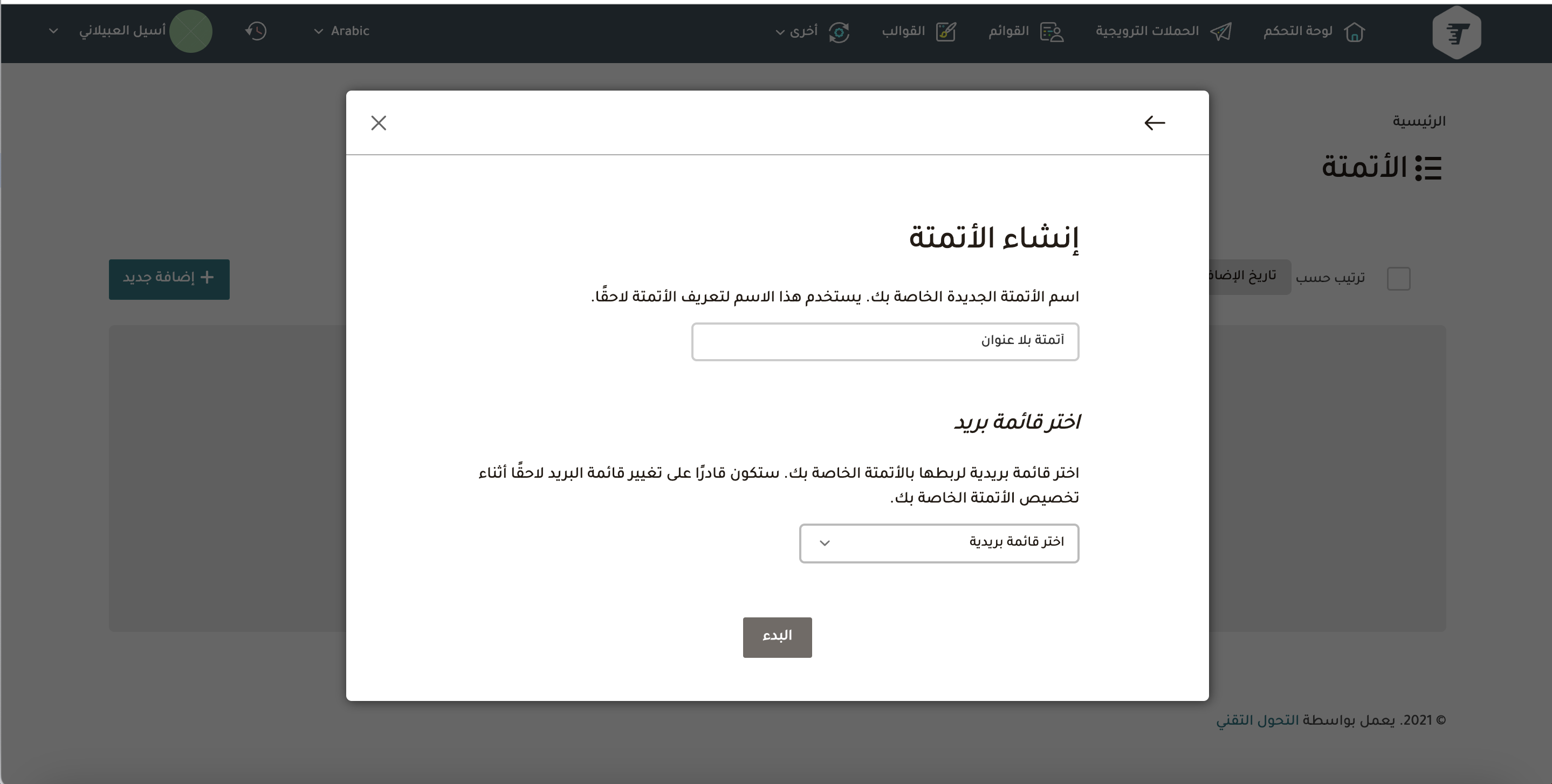Expand the اختر قائمة بريدية dropdown

[938, 543]
